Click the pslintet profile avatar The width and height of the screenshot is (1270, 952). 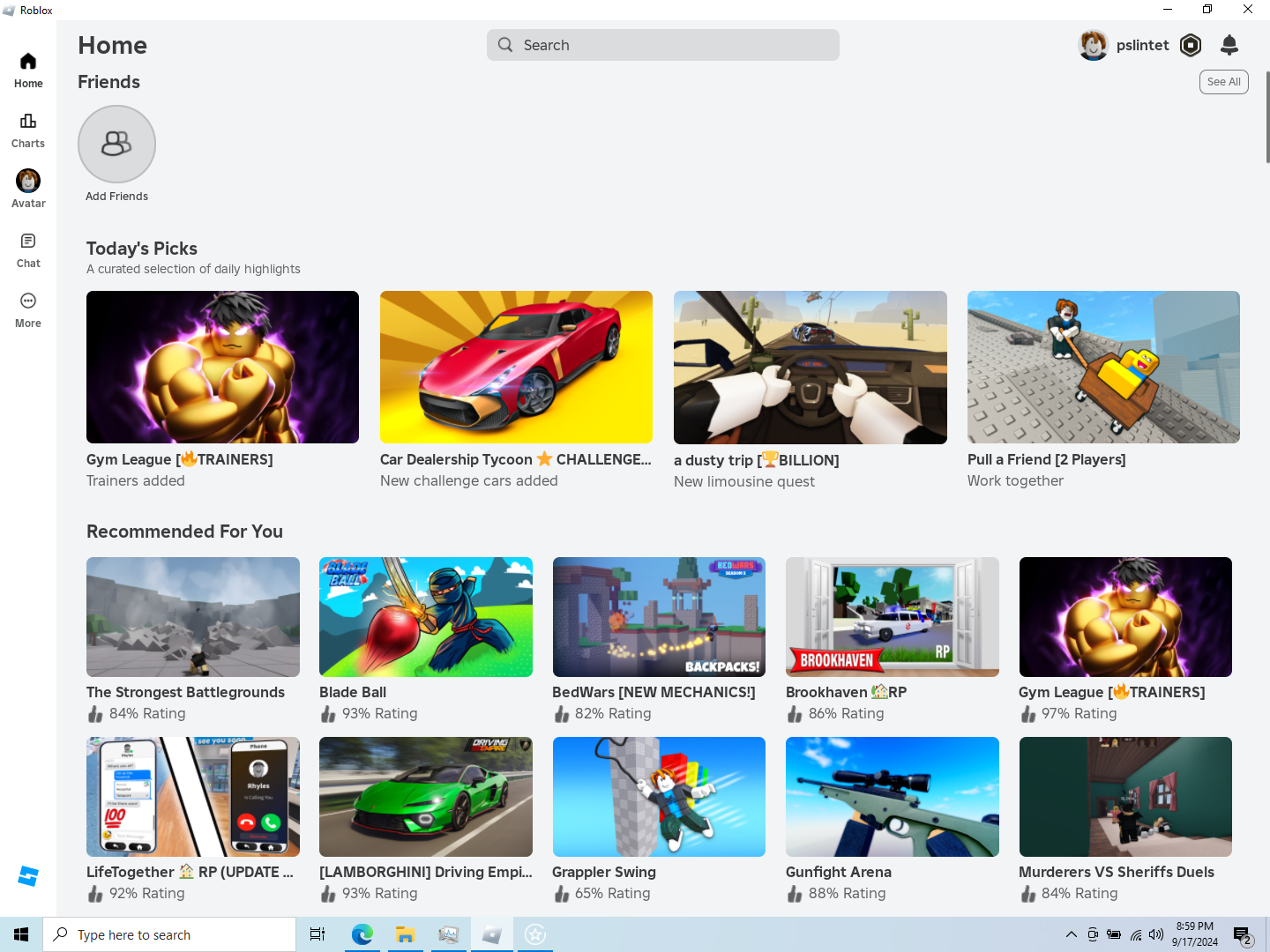coord(1094,45)
